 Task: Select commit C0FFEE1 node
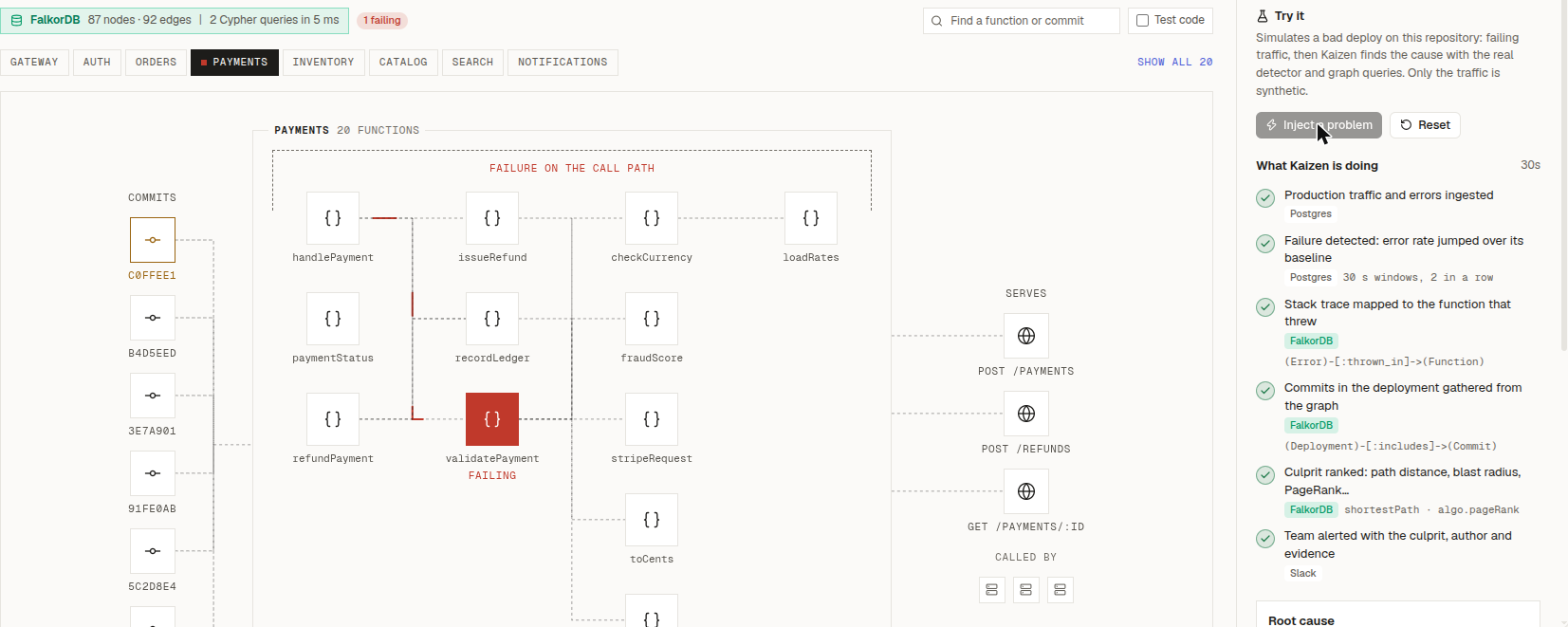click(153, 240)
